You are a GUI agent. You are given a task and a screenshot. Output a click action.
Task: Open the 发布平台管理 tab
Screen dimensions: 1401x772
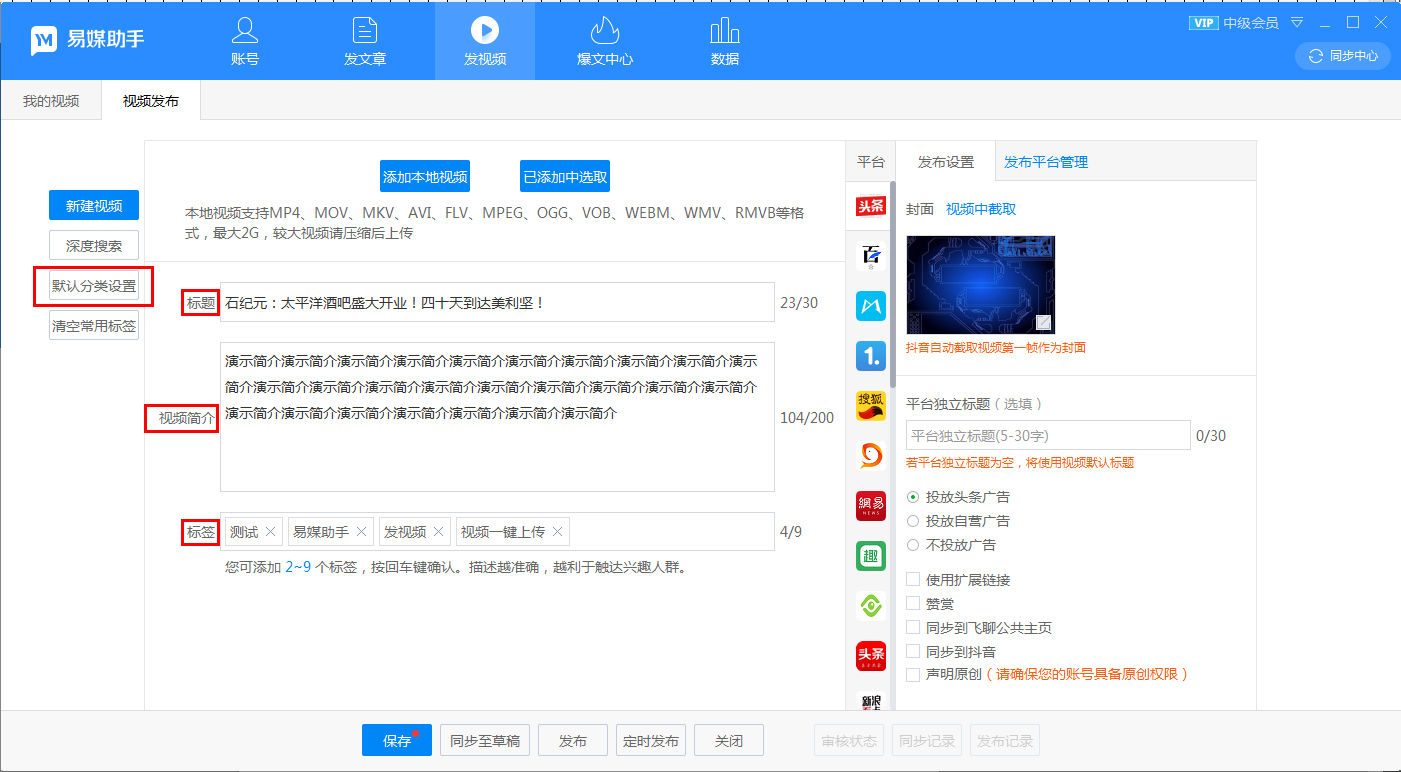(1046, 162)
